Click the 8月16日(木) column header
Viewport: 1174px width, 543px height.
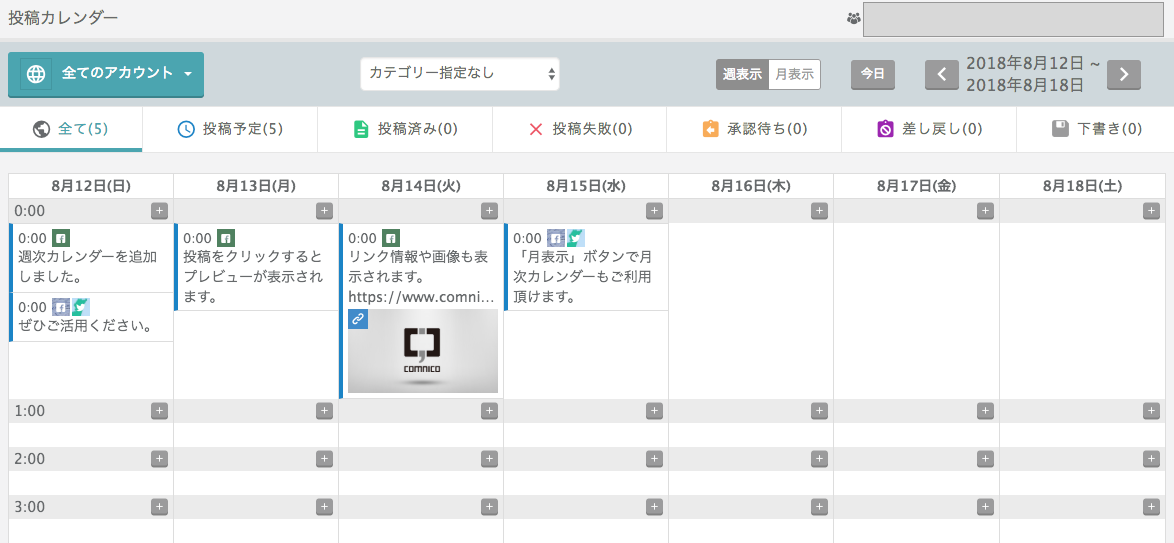(751, 186)
